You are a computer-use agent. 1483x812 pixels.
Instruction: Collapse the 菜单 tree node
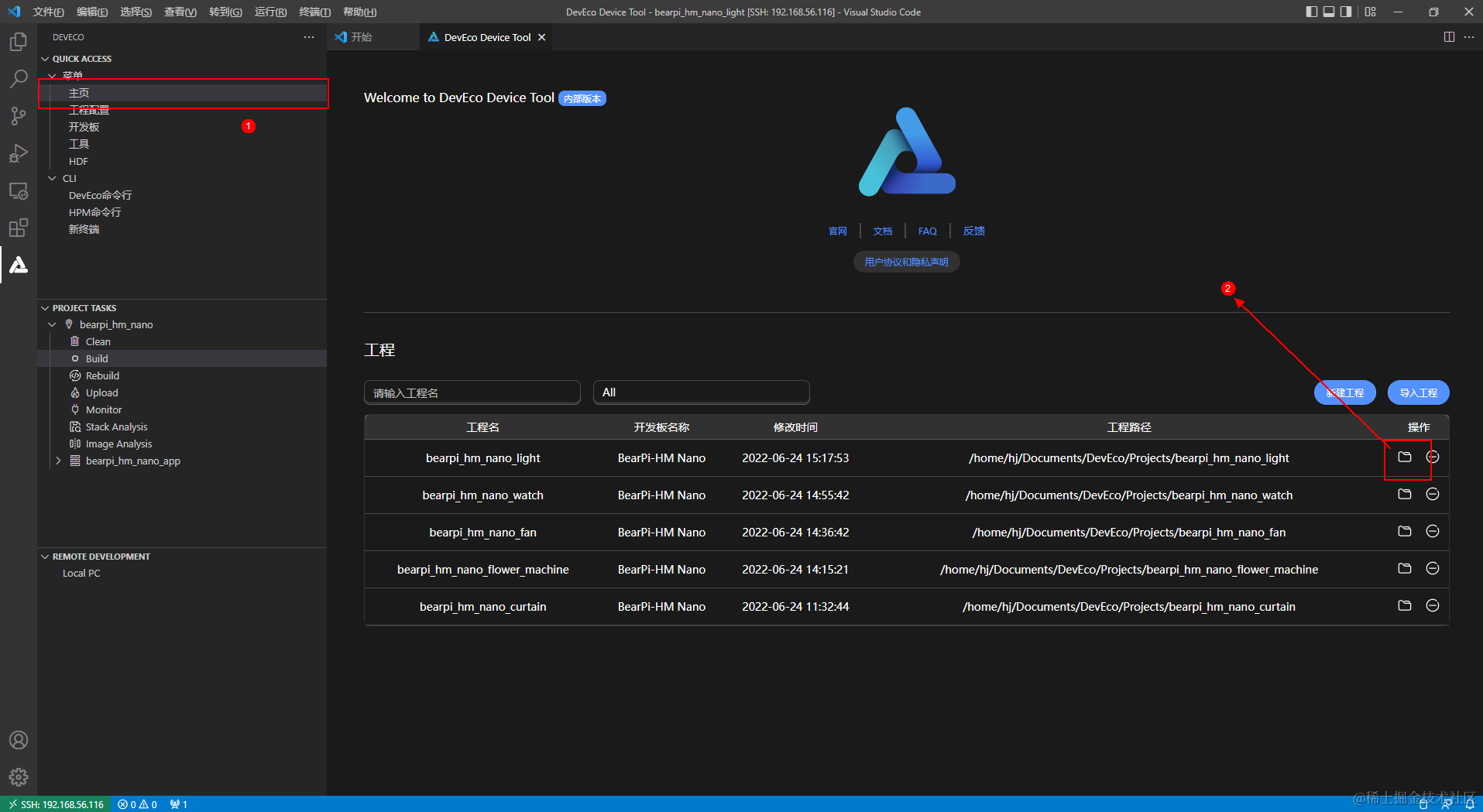click(x=53, y=76)
